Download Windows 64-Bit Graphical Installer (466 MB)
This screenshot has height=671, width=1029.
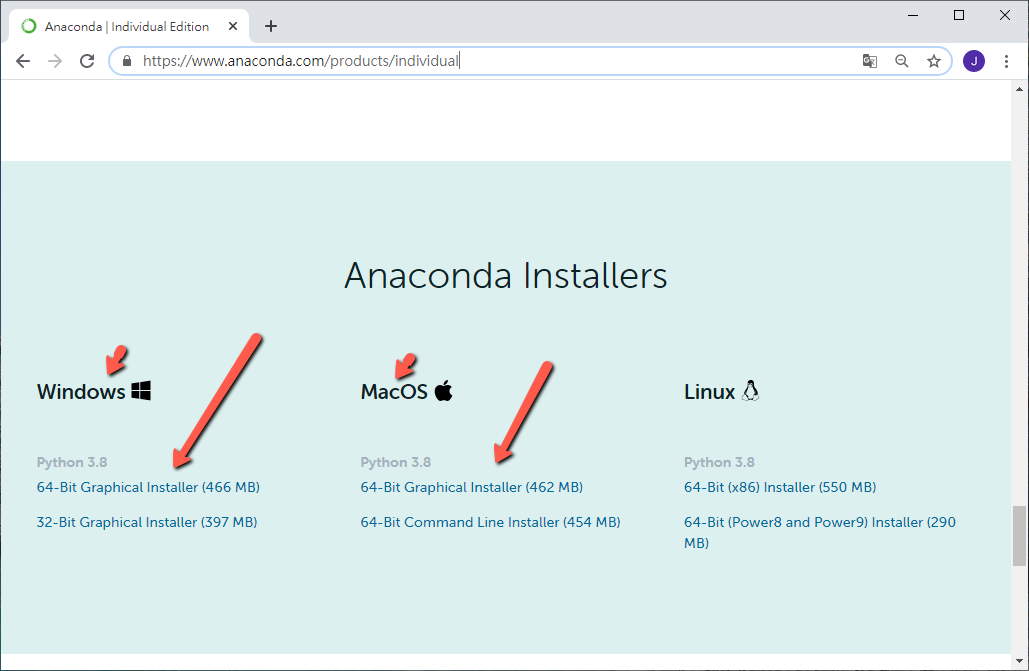pyautogui.click(x=148, y=487)
